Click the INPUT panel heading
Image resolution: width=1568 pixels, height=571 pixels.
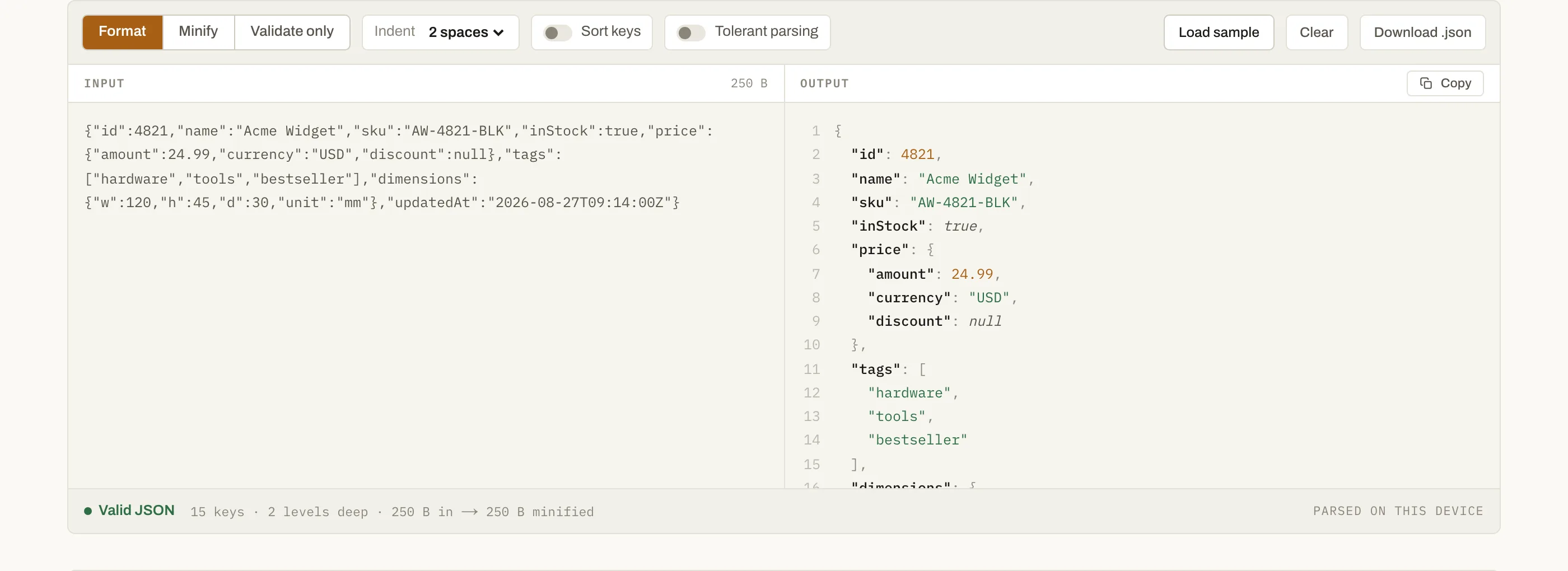click(104, 83)
